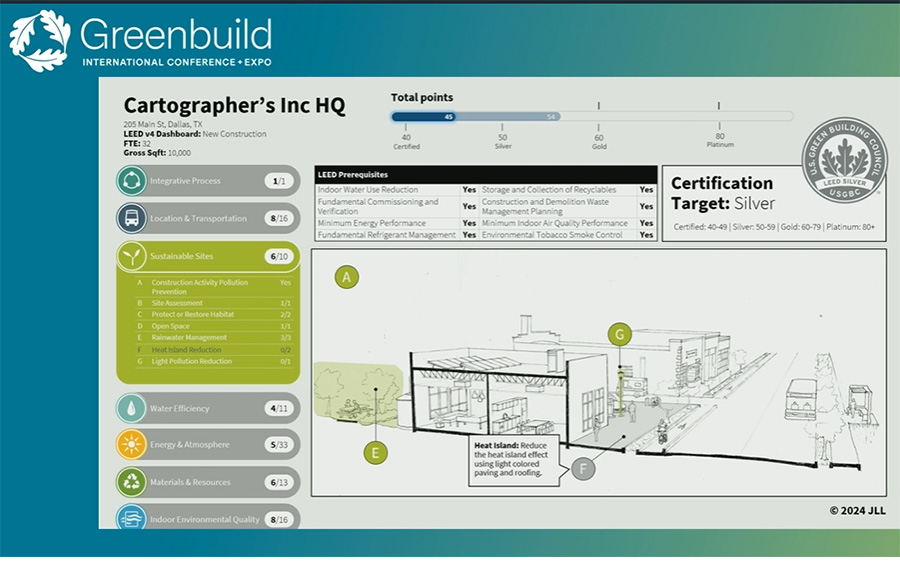This screenshot has width=900, height=565.
Task: Select gray marker F on the pavement
Action: [x=583, y=467]
